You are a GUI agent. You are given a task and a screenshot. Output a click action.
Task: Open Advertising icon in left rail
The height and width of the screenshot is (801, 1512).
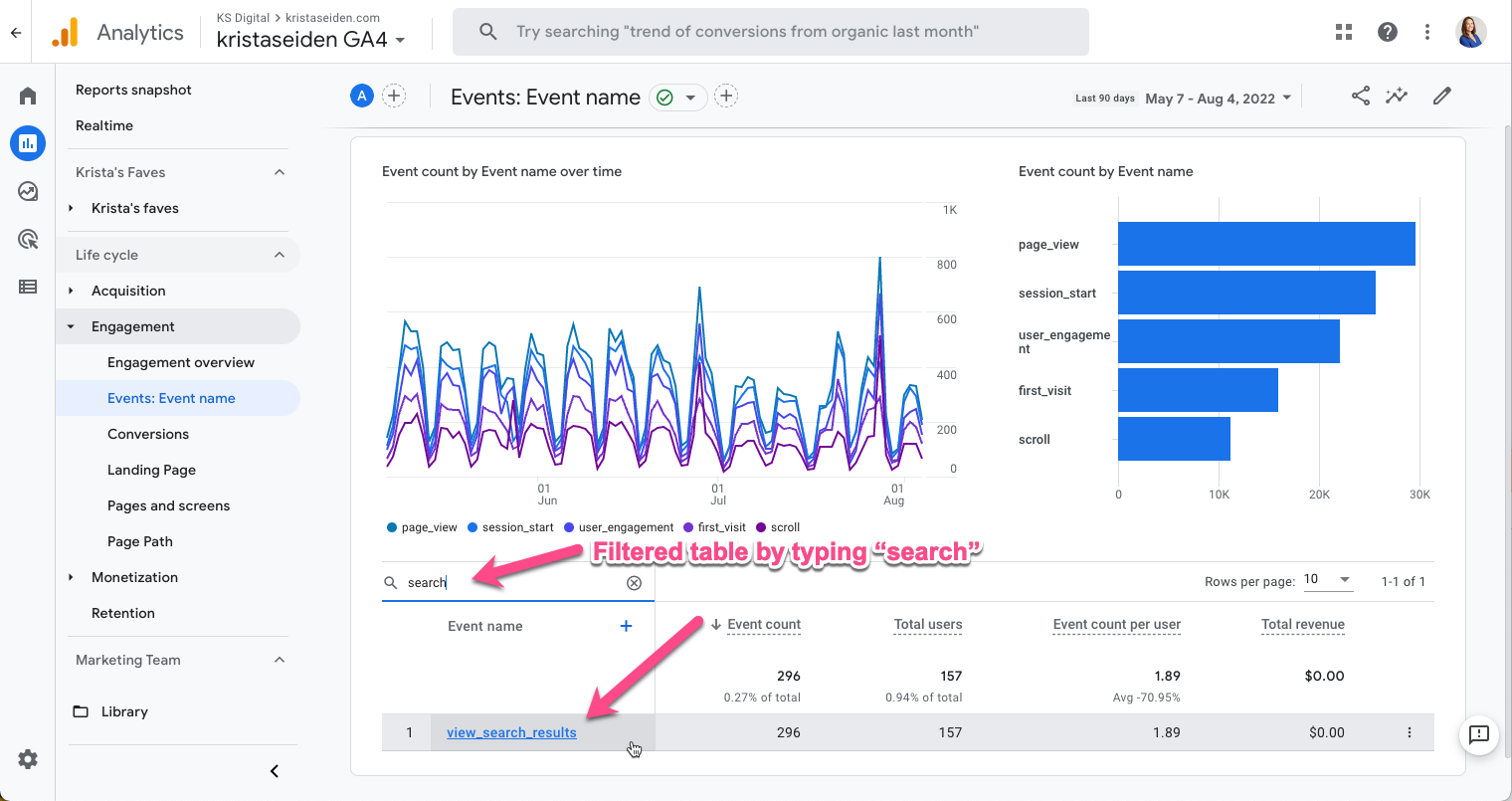(28, 239)
